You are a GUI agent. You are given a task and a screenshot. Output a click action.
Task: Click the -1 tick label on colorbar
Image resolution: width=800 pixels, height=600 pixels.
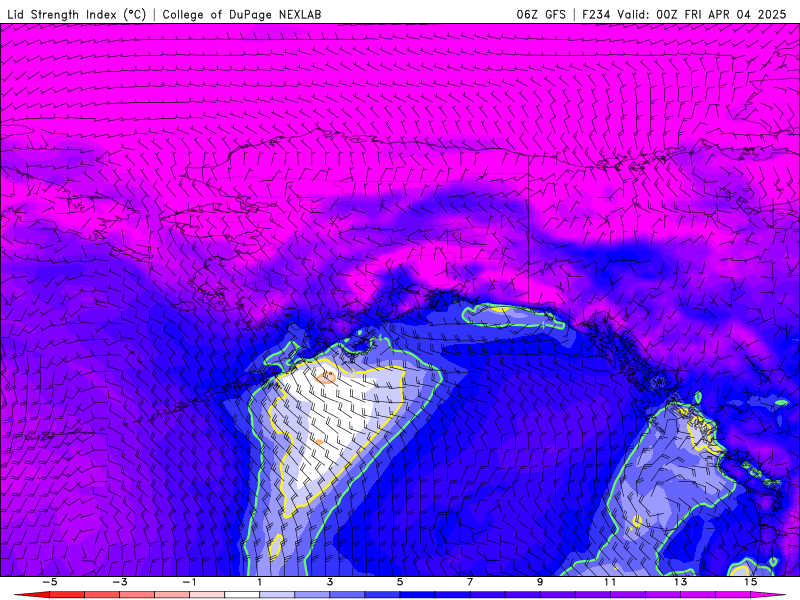pos(189,582)
